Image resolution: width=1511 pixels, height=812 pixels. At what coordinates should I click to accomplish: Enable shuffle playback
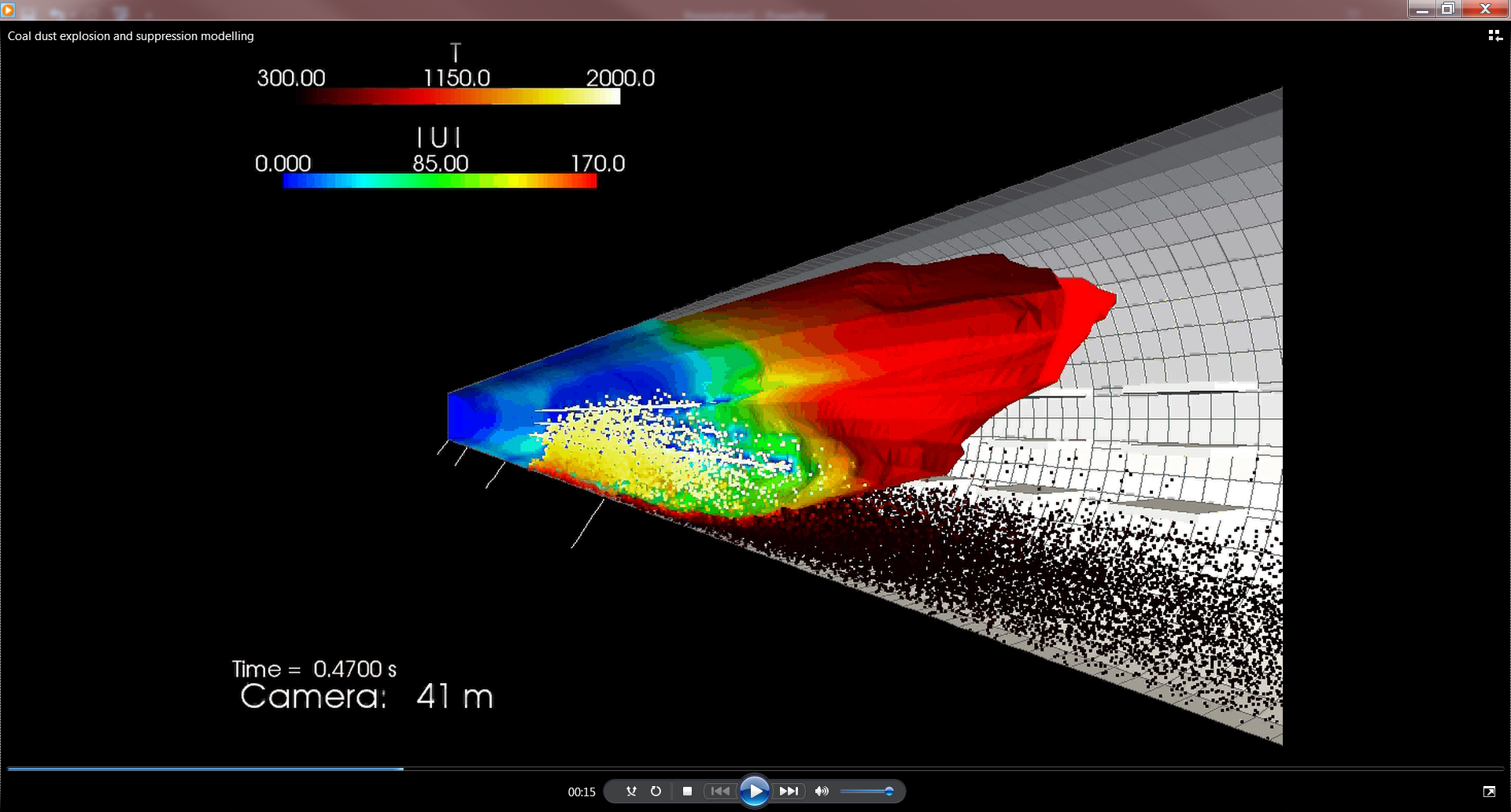click(x=631, y=791)
